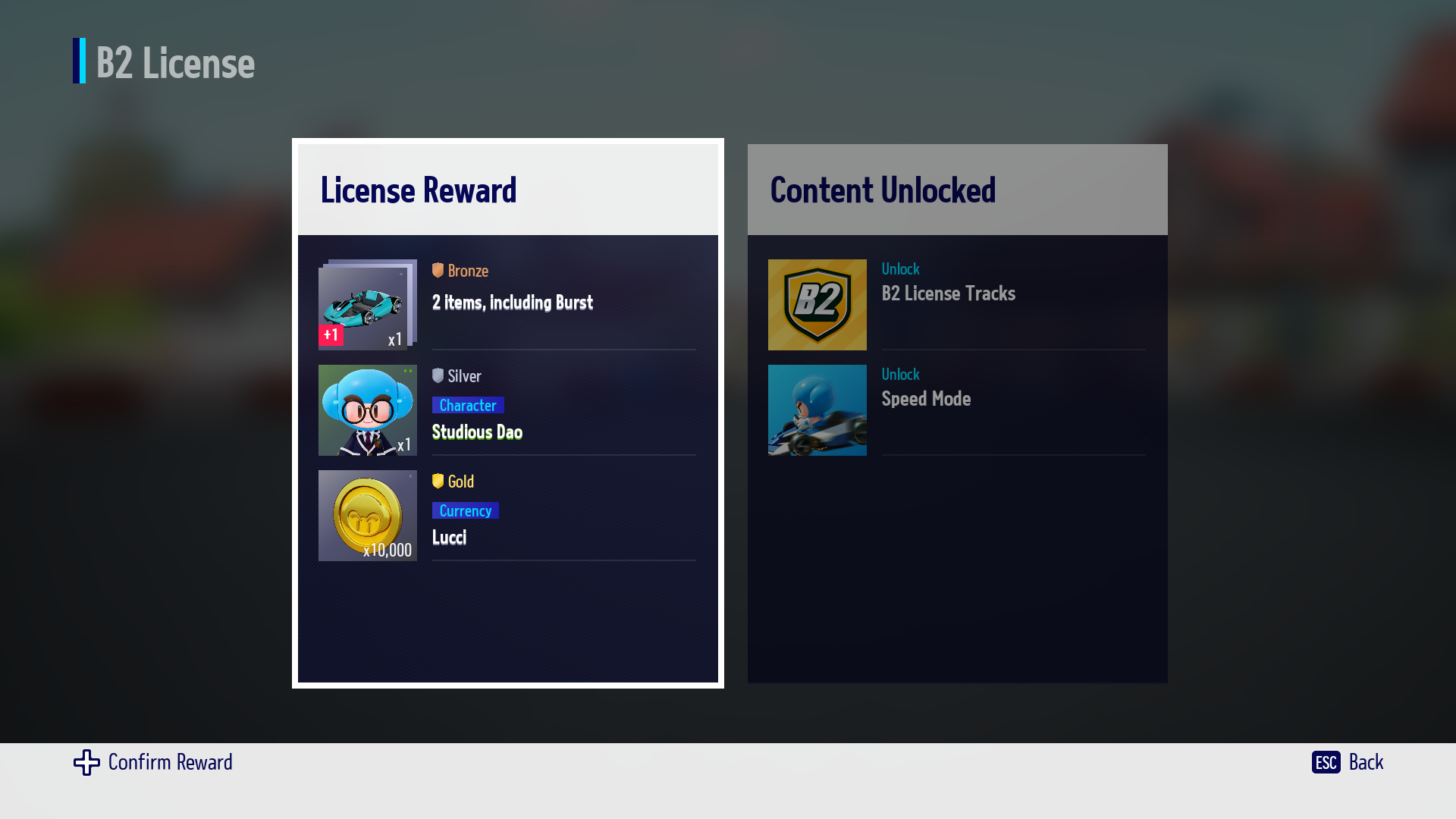Select the Speed Mode unlock entry
This screenshot has width=1456, height=819.
point(957,410)
